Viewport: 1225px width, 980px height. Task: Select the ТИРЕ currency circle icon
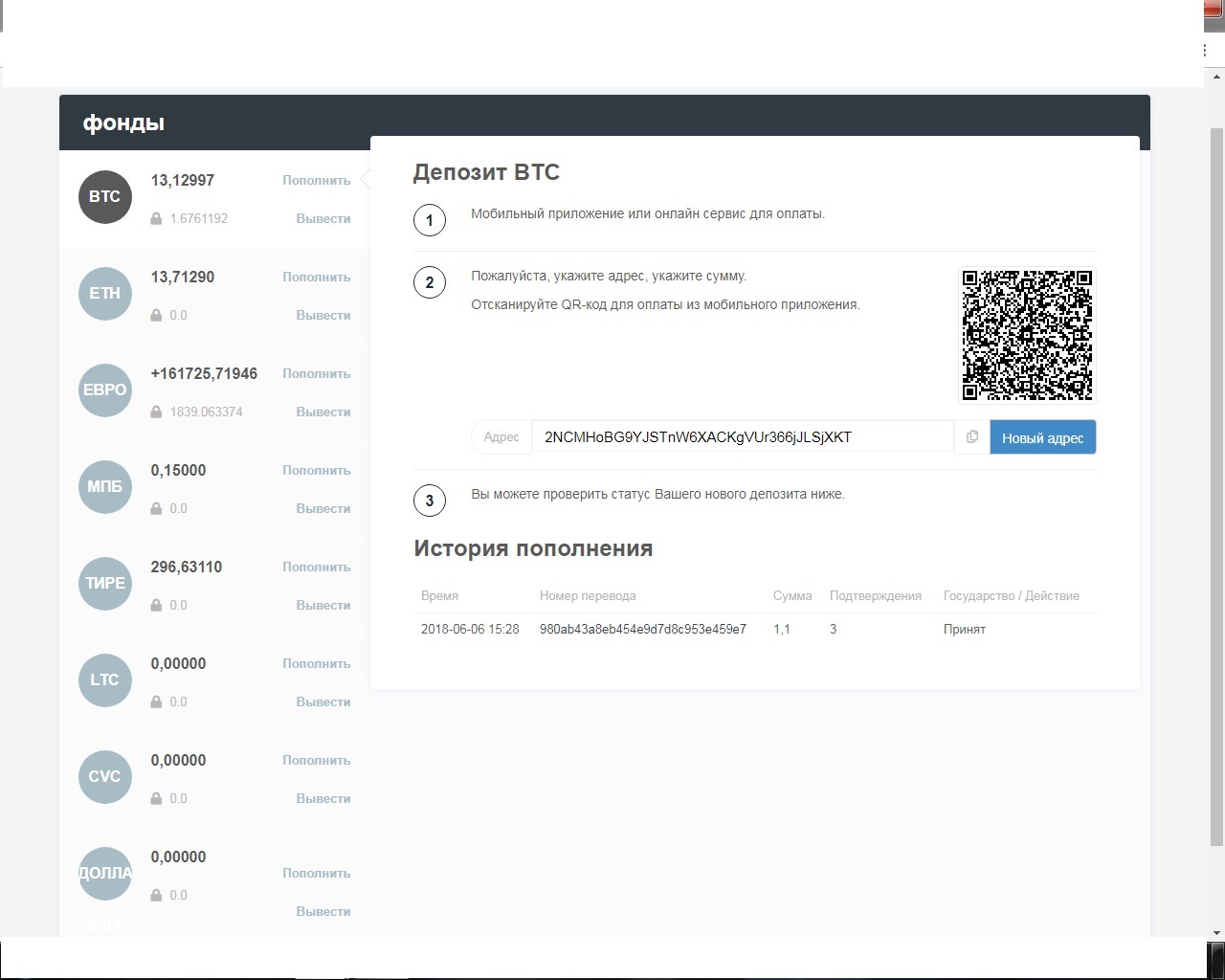pos(104,584)
